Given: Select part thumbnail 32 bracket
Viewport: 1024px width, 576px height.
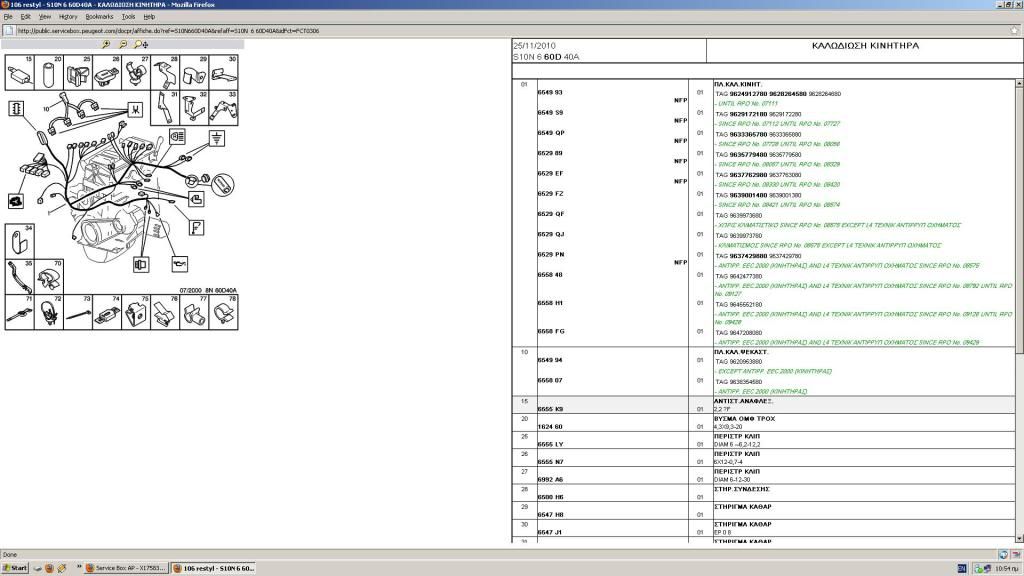Looking at the screenshot, I should click(x=194, y=108).
